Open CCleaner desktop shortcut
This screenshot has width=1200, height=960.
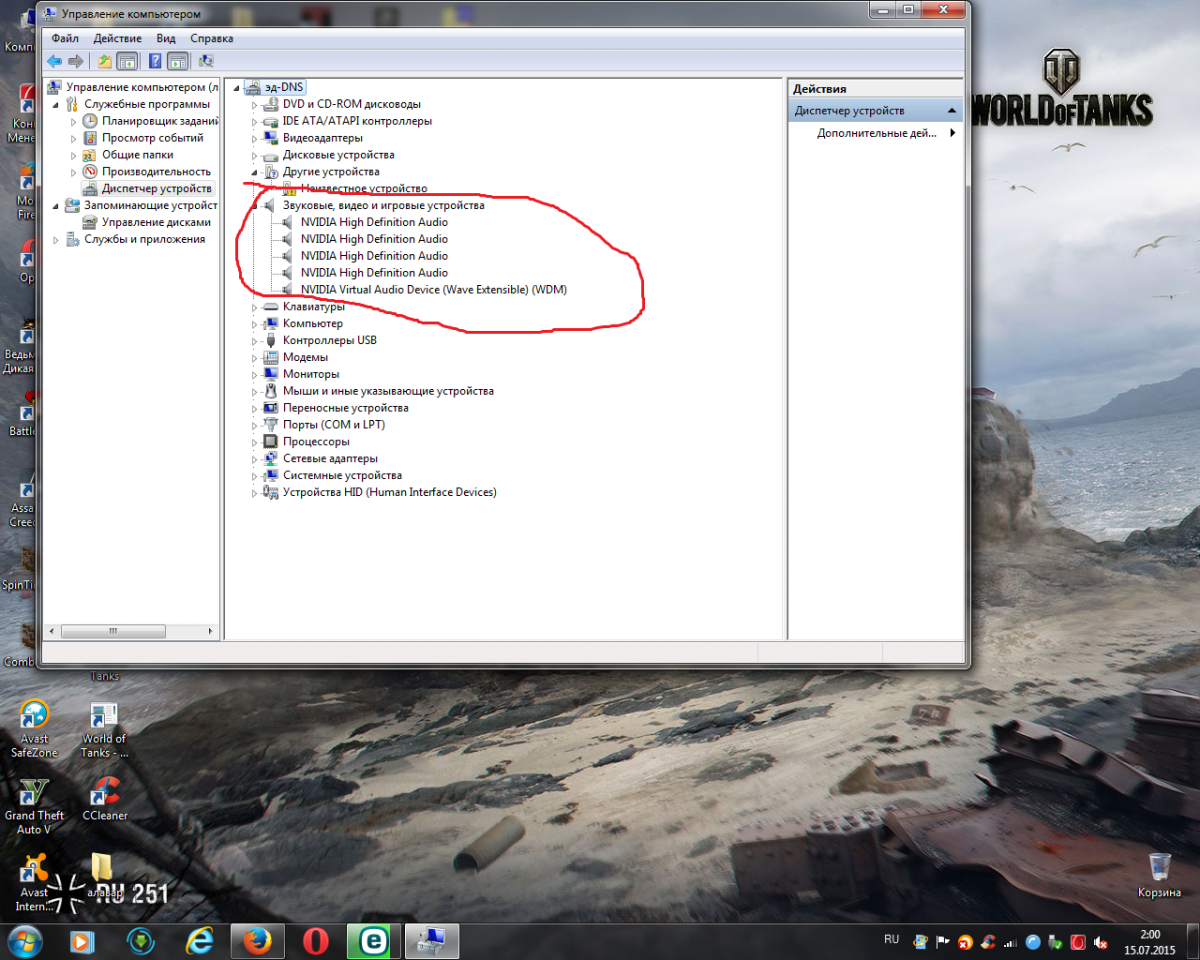coord(104,798)
